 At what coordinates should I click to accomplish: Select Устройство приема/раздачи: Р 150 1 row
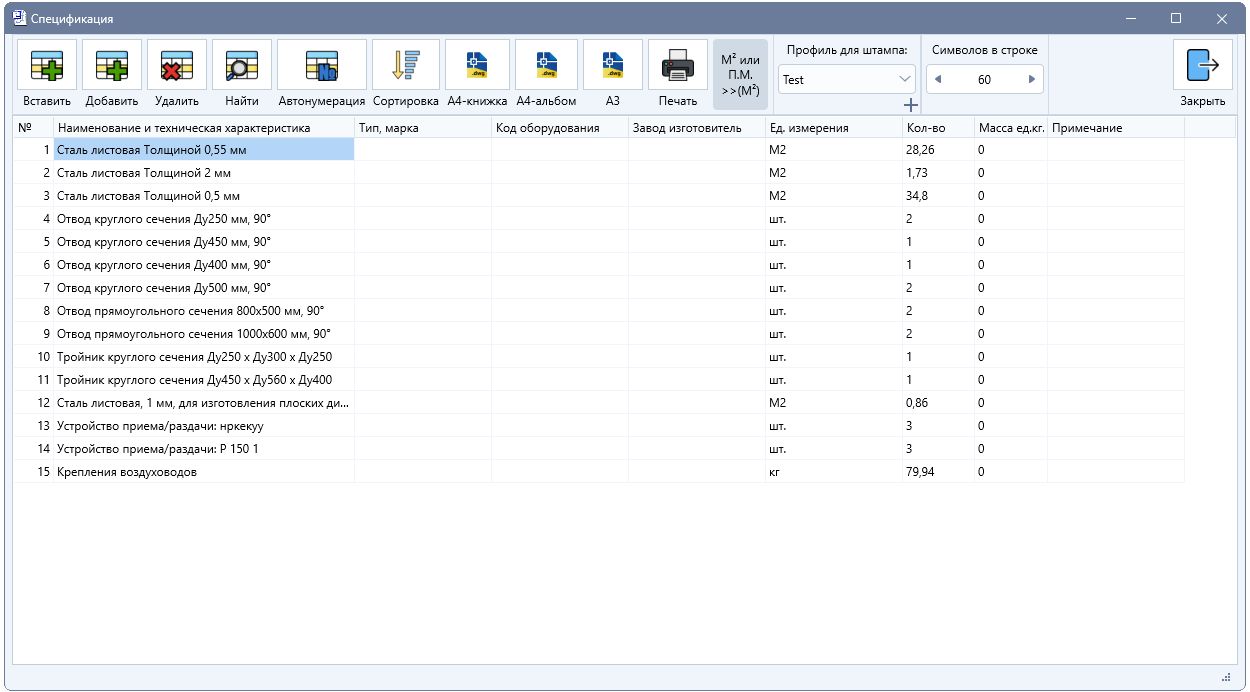(x=598, y=449)
